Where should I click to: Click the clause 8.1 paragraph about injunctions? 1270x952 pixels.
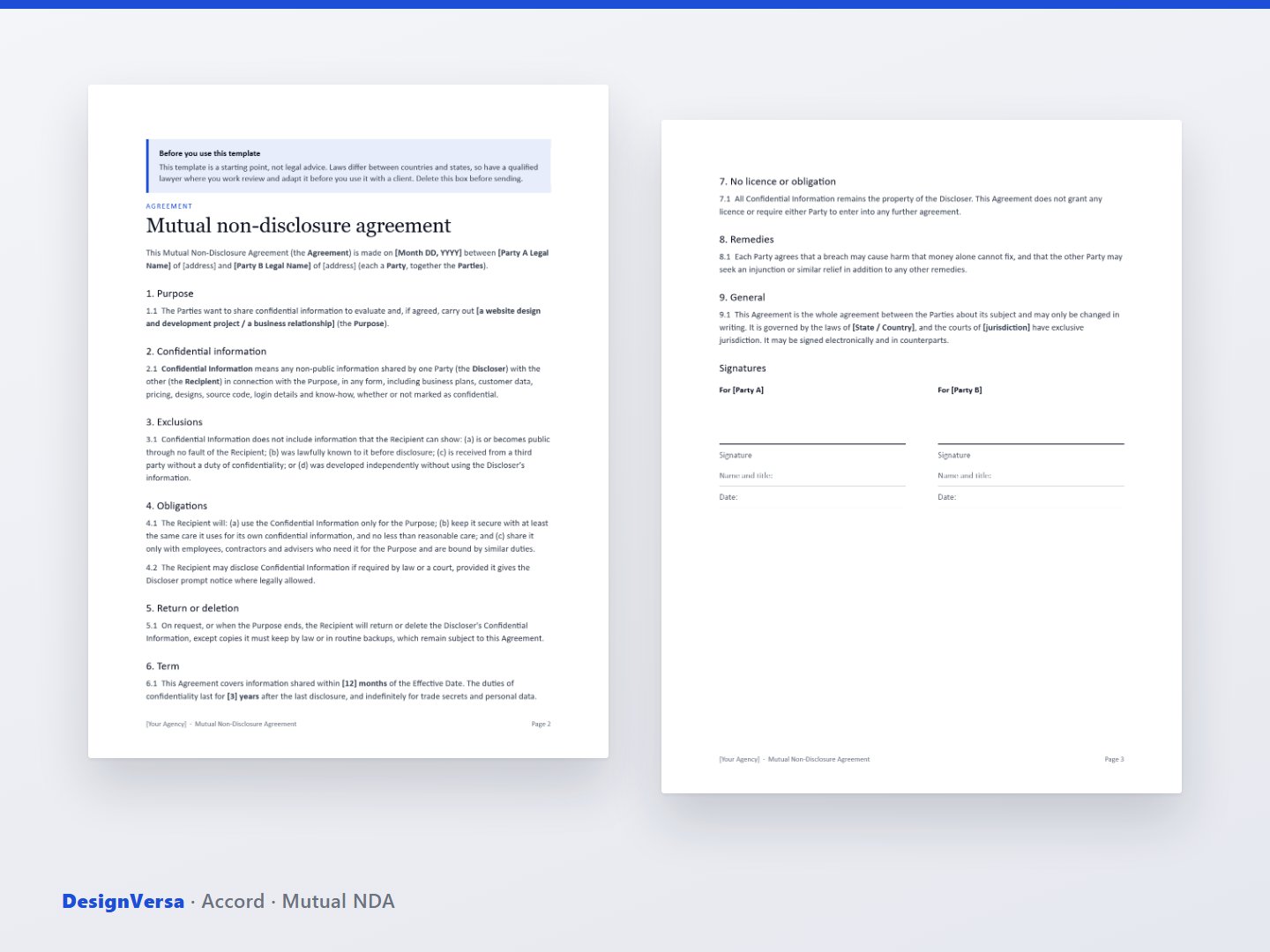(x=921, y=264)
